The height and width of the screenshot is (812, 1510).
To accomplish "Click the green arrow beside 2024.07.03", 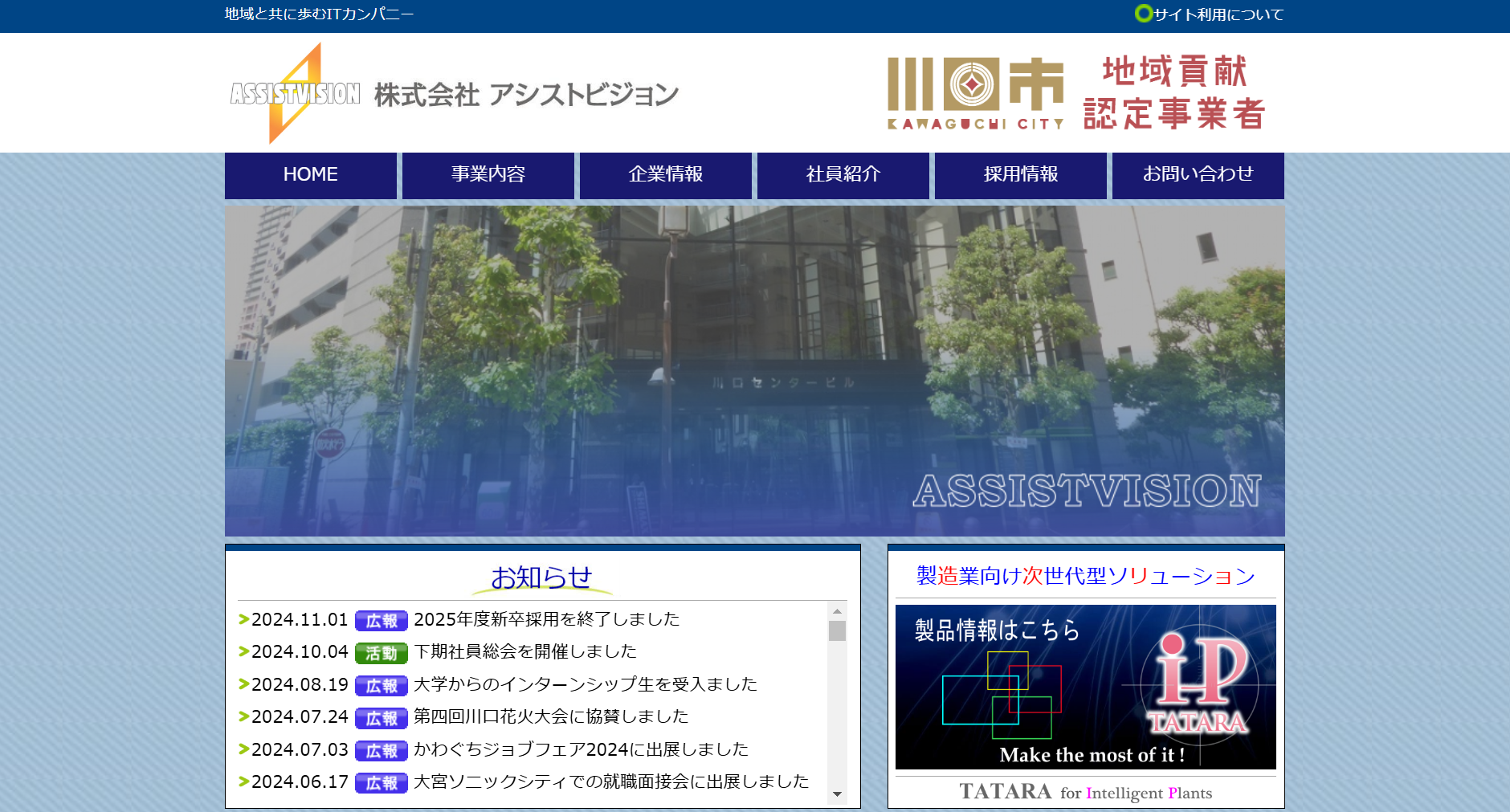I will [x=244, y=749].
